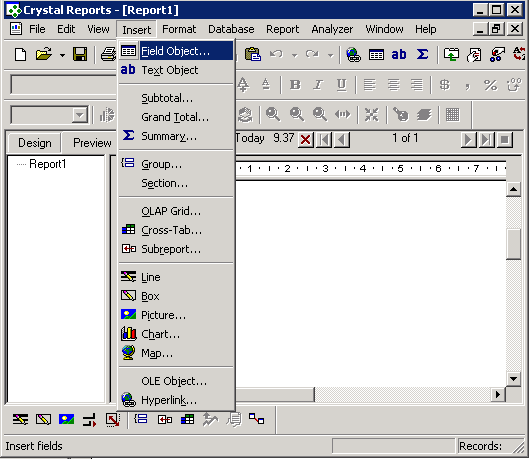Viewport: 529px width, 459px height.
Task: Go to first page button
Action: coord(325,139)
